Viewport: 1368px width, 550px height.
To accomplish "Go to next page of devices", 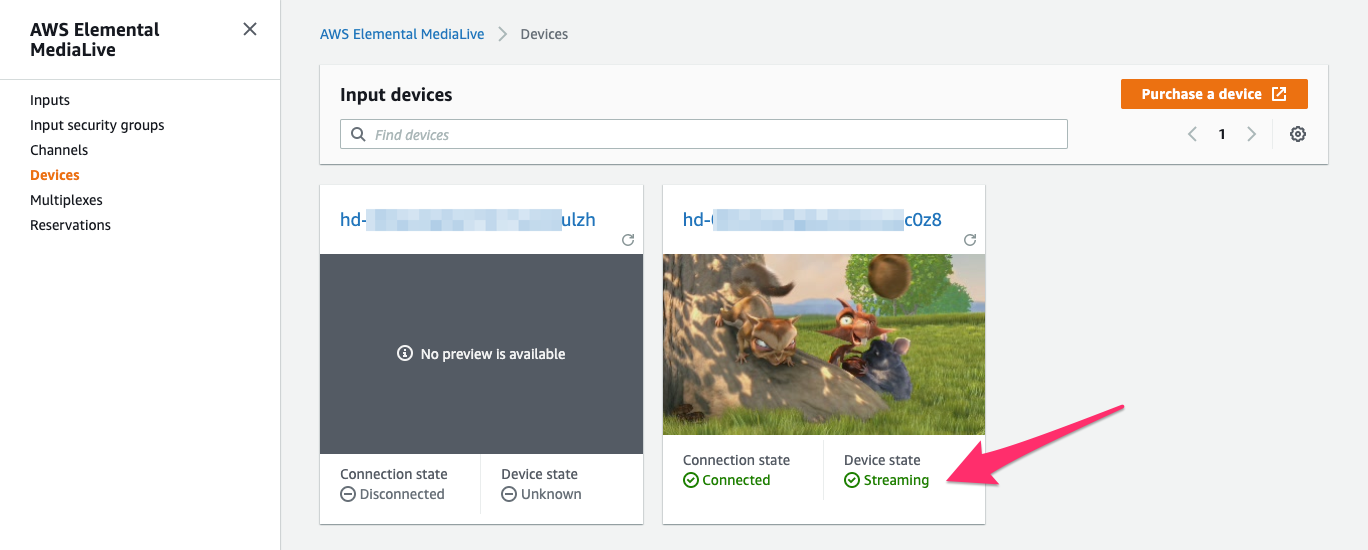I will click(x=1251, y=134).
